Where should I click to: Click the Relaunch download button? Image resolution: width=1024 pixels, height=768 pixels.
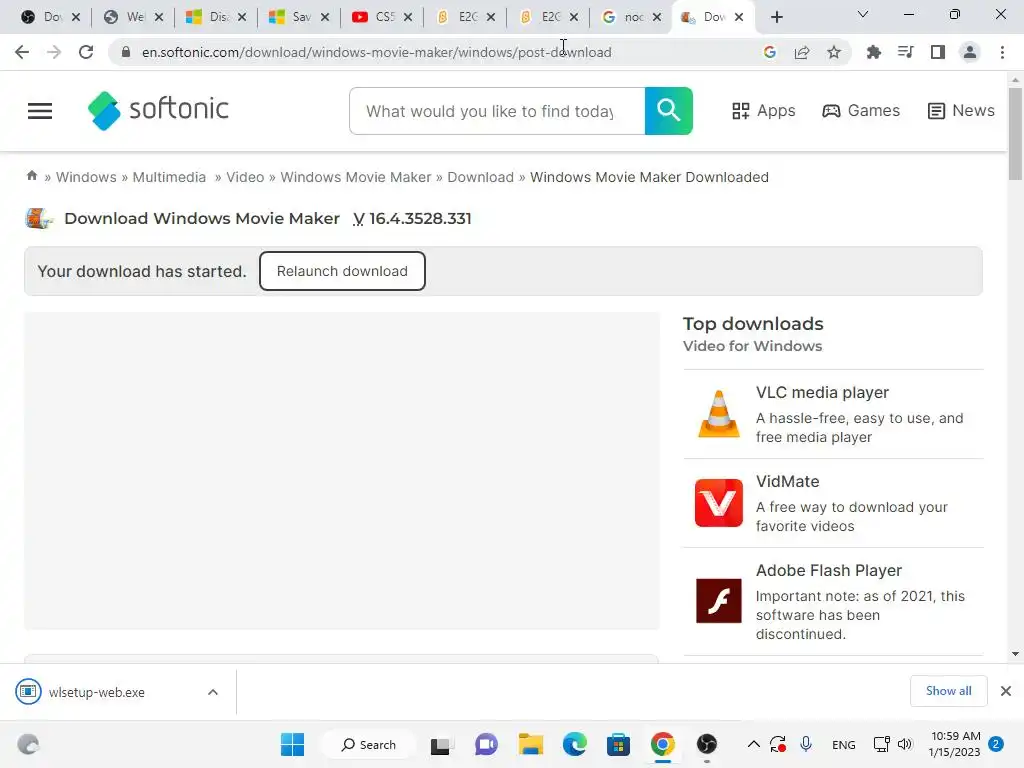pos(342,271)
